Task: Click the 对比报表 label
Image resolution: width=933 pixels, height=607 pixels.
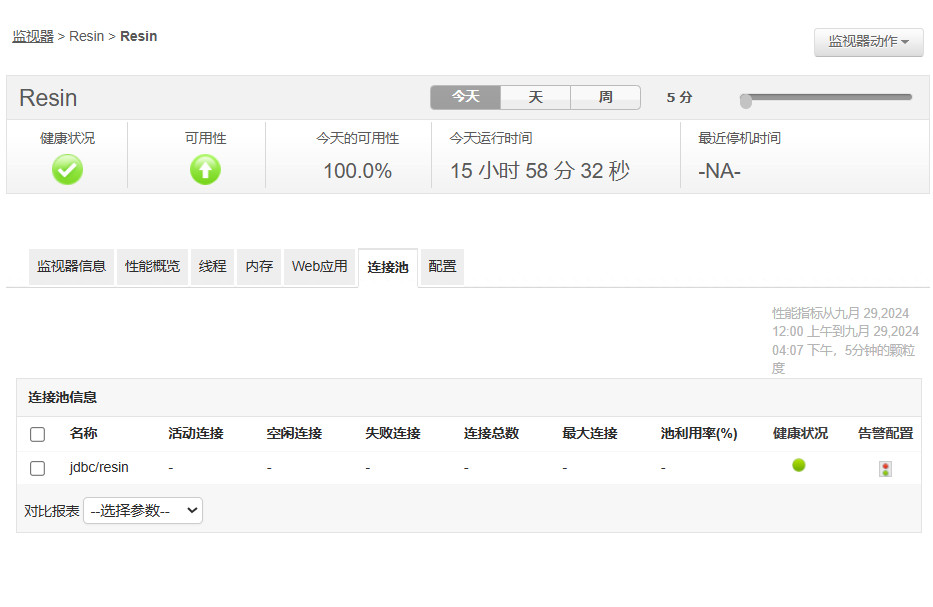Action: [x=52, y=511]
